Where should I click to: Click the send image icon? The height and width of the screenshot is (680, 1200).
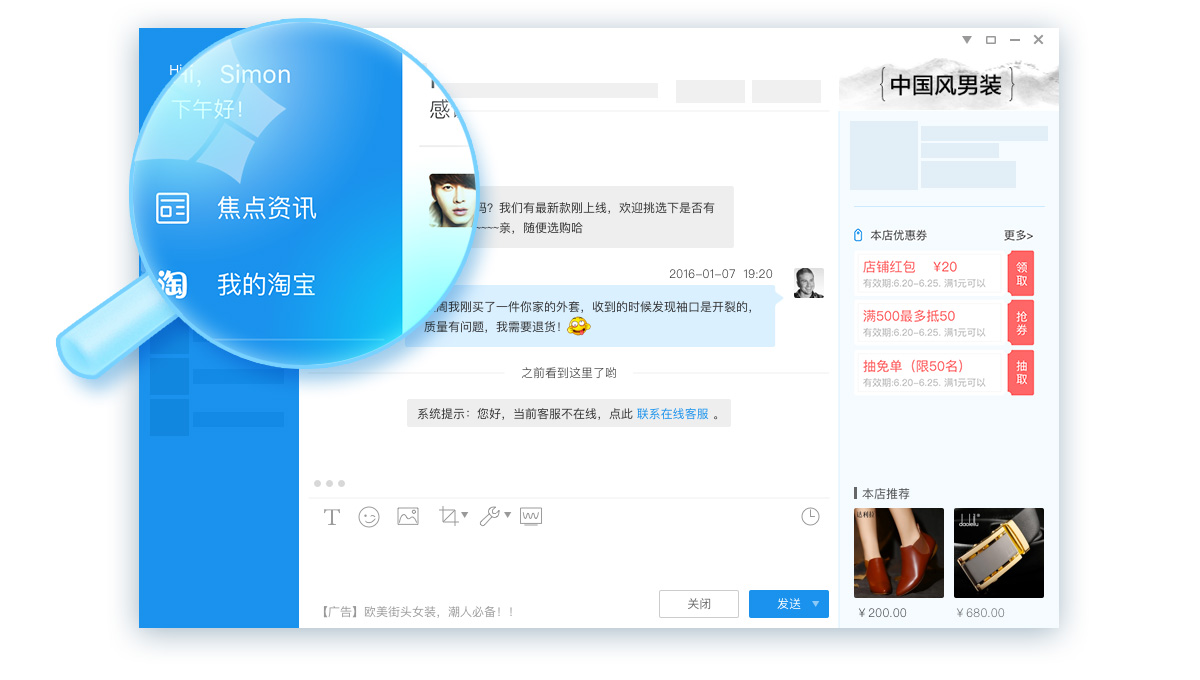click(x=407, y=516)
